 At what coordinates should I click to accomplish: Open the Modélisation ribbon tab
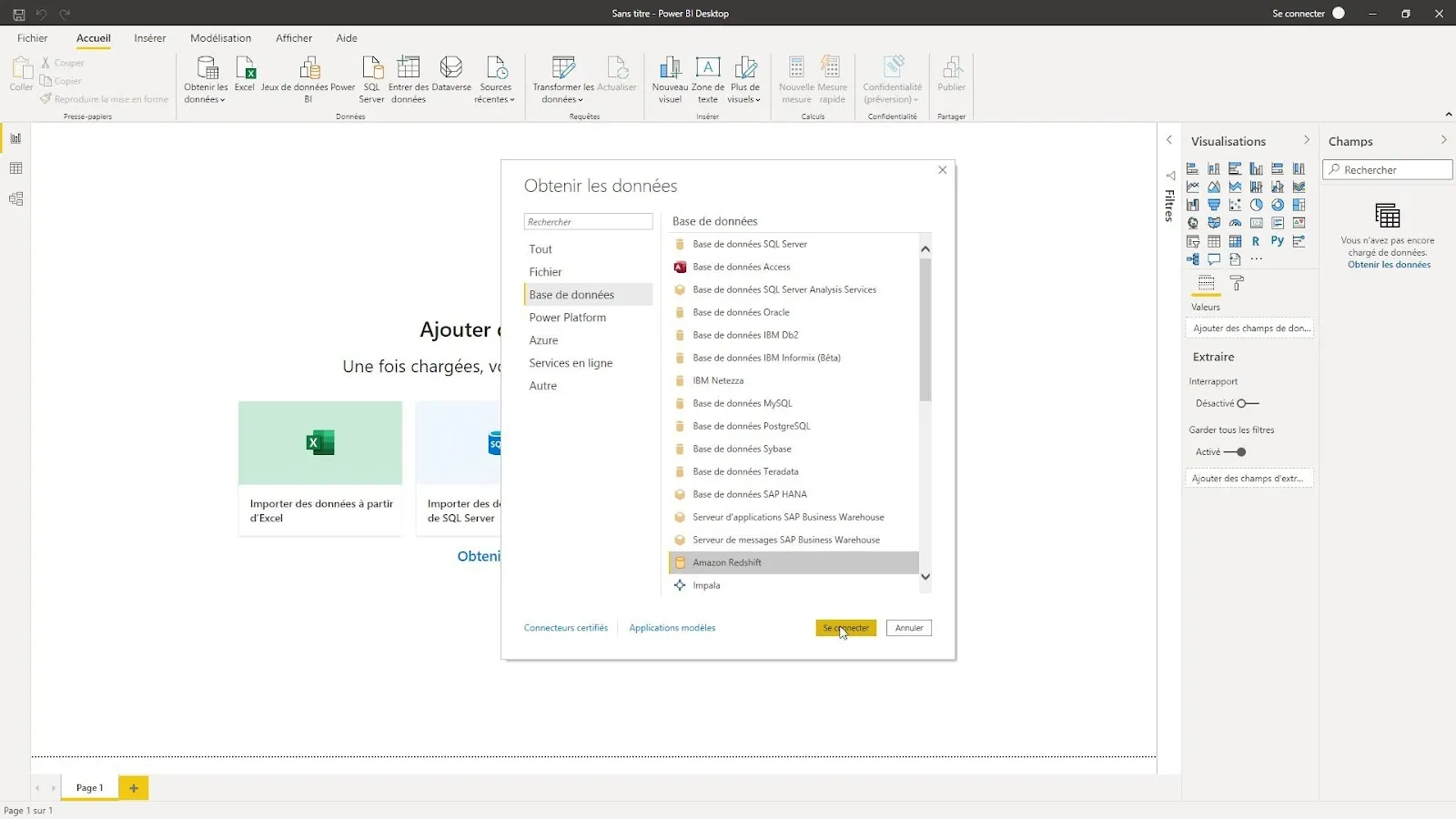click(x=220, y=38)
